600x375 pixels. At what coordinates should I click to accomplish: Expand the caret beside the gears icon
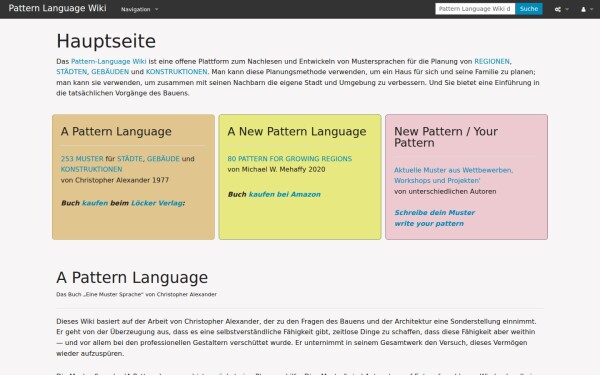pyautogui.click(x=567, y=9)
